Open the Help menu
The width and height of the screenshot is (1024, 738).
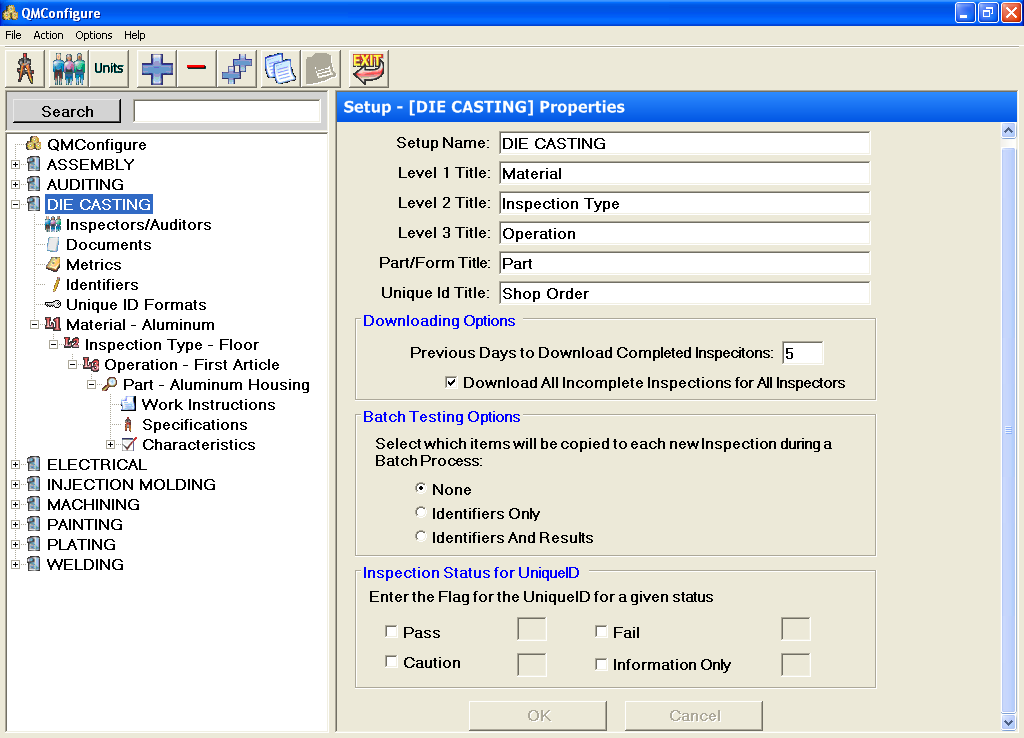[135, 35]
